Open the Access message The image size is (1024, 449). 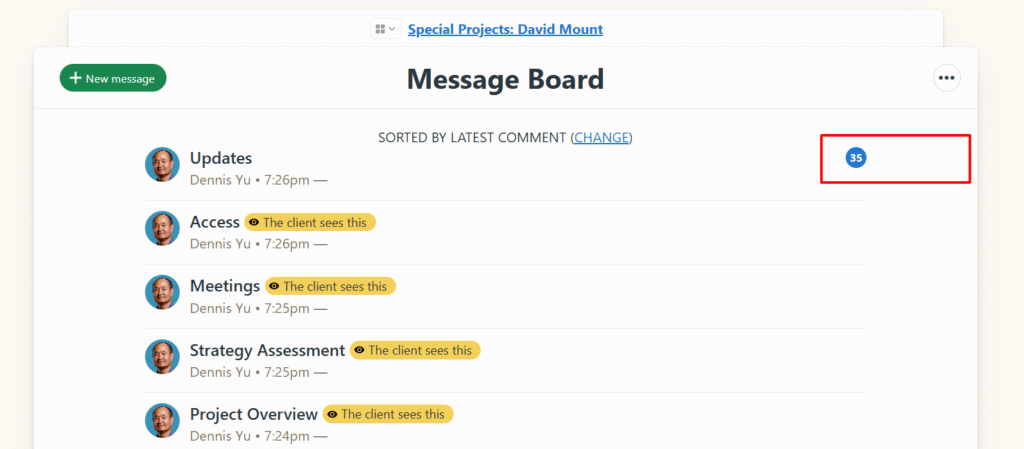tap(215, 222)
